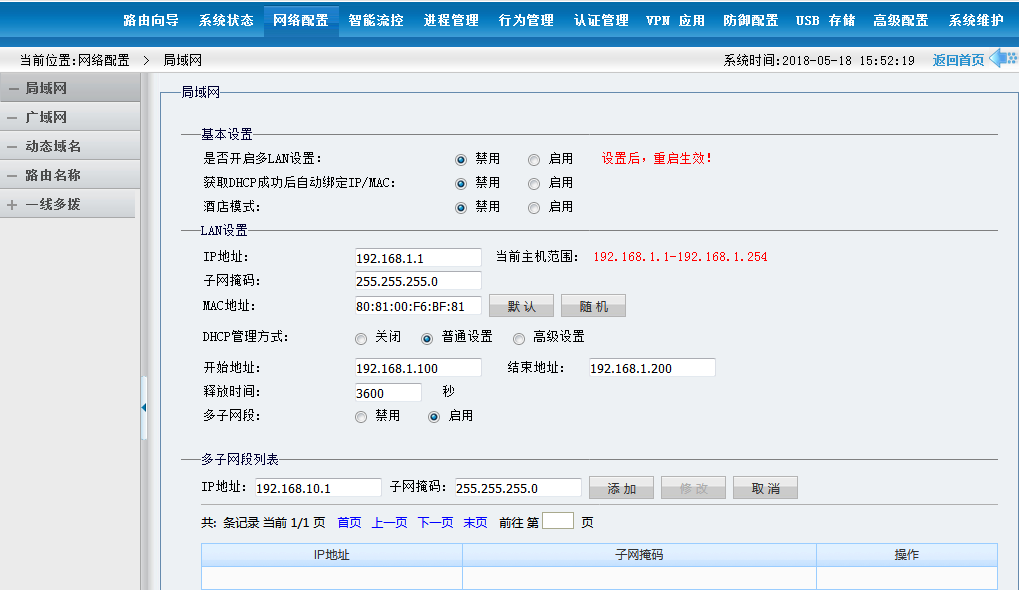1019x590 pixels.
Task: Click the LAN IP地址 field 192.168.1.1
Action: click(418, 257)
